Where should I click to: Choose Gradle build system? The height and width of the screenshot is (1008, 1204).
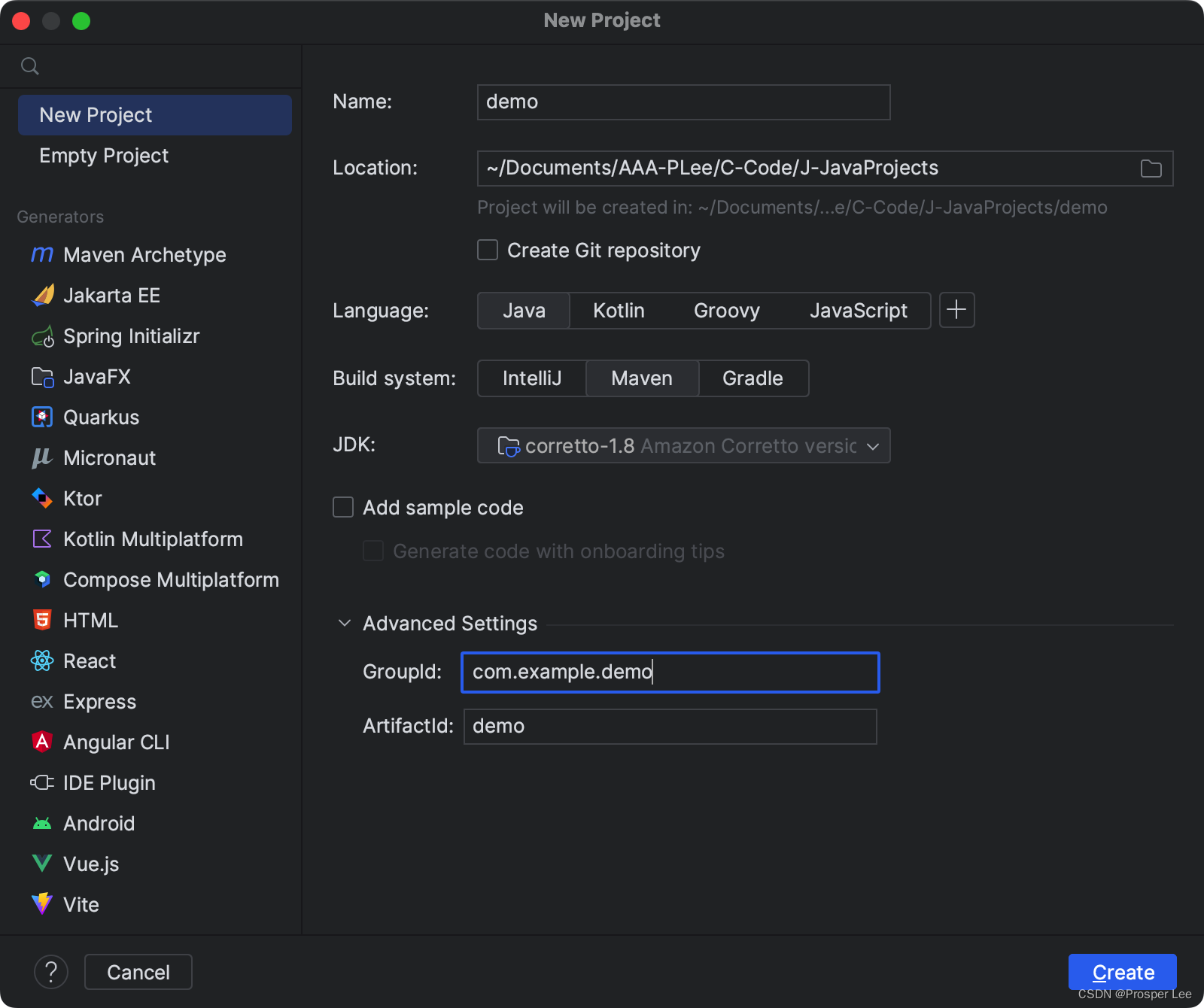pyautogui.click(x=752, y=378)
